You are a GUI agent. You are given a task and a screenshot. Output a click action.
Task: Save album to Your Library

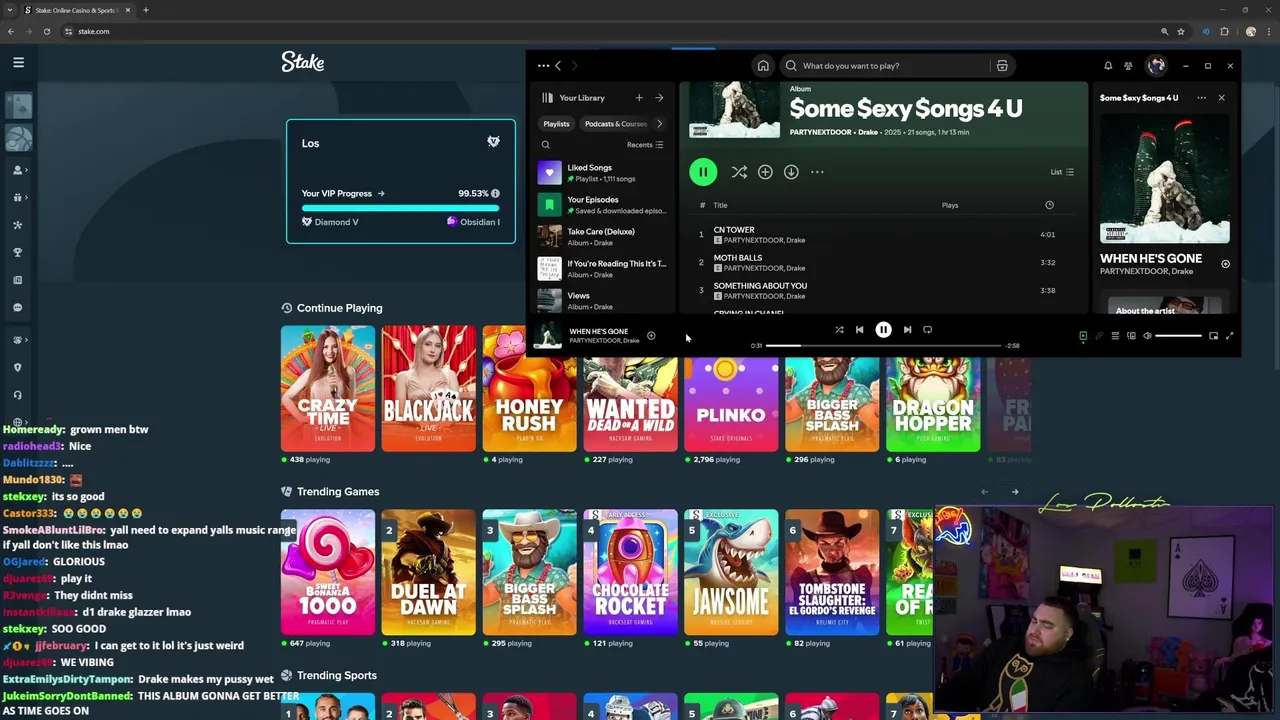(x=765, y=172)
